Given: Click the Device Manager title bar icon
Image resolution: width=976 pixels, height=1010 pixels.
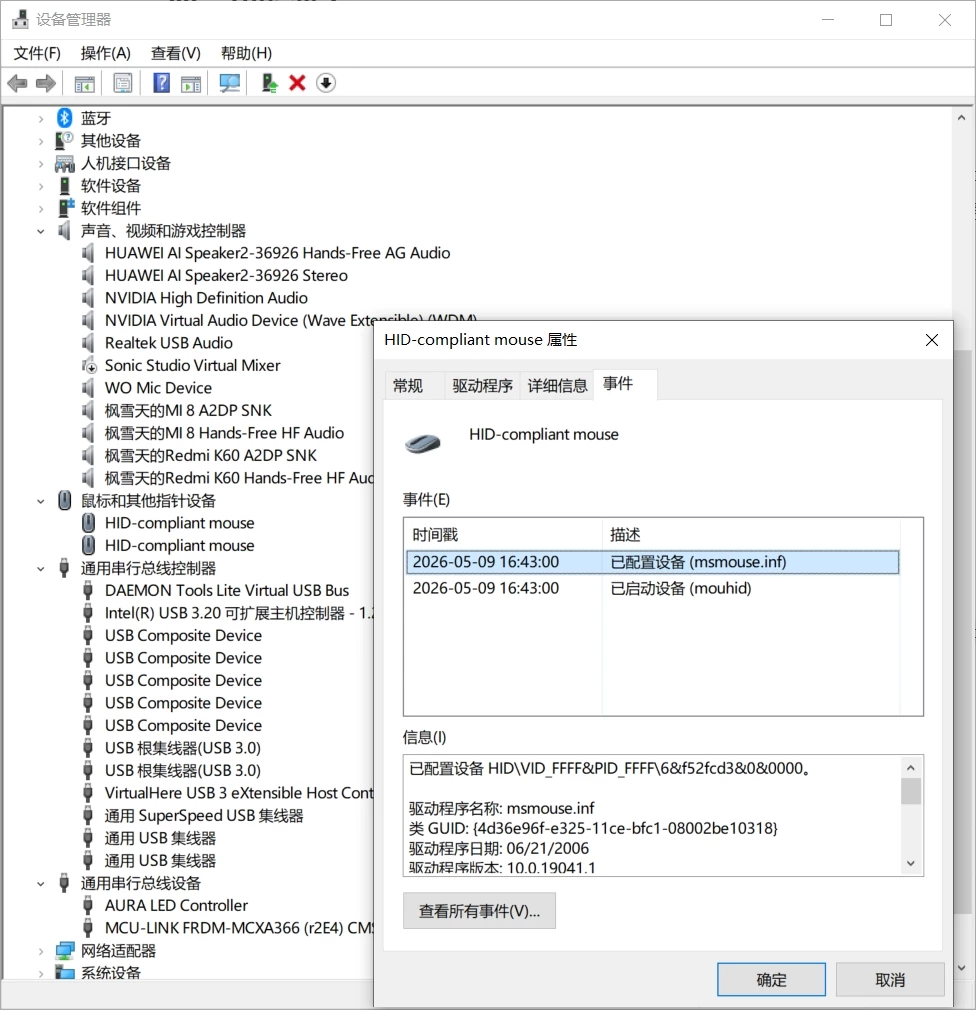Looking at the screenshot, I should pos(20,19).
